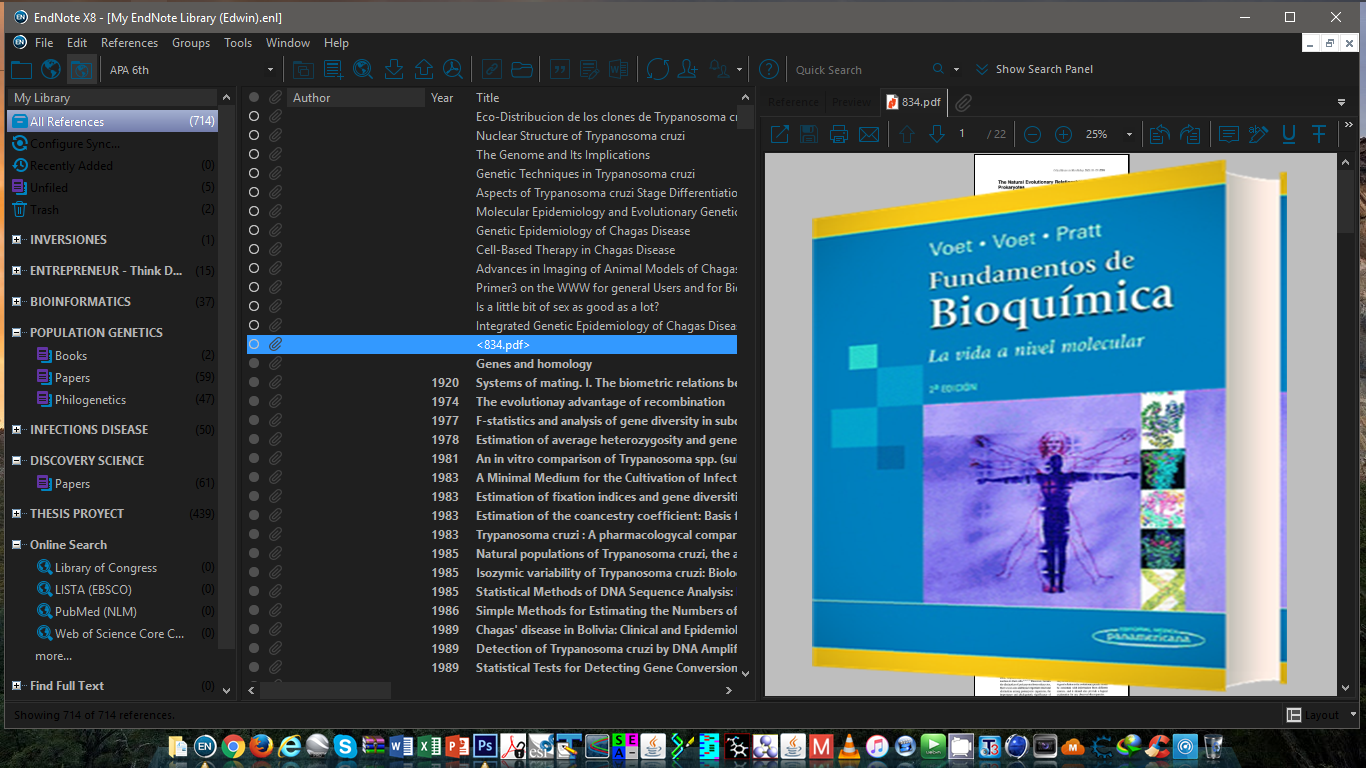
Task: Print the 834.pdf document
Action: [x=838, y=133]
